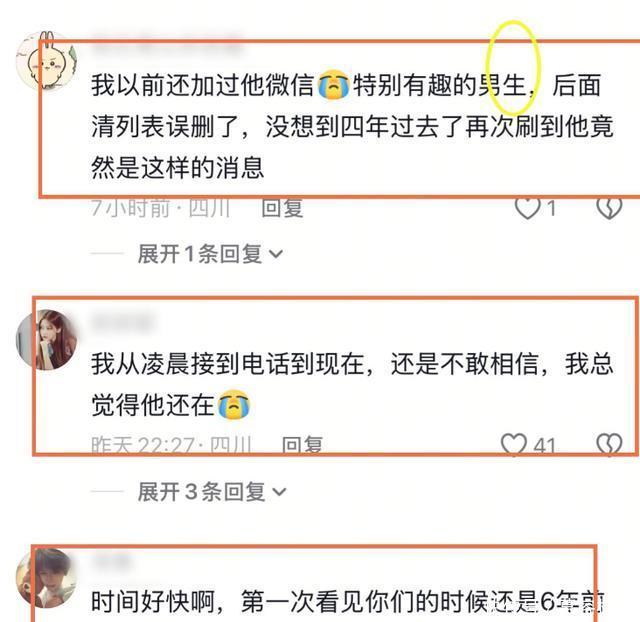The width and height of the screenshot is (640, 622).
Task: Reply to the 7小时前 comment
Action: [282, 208]
